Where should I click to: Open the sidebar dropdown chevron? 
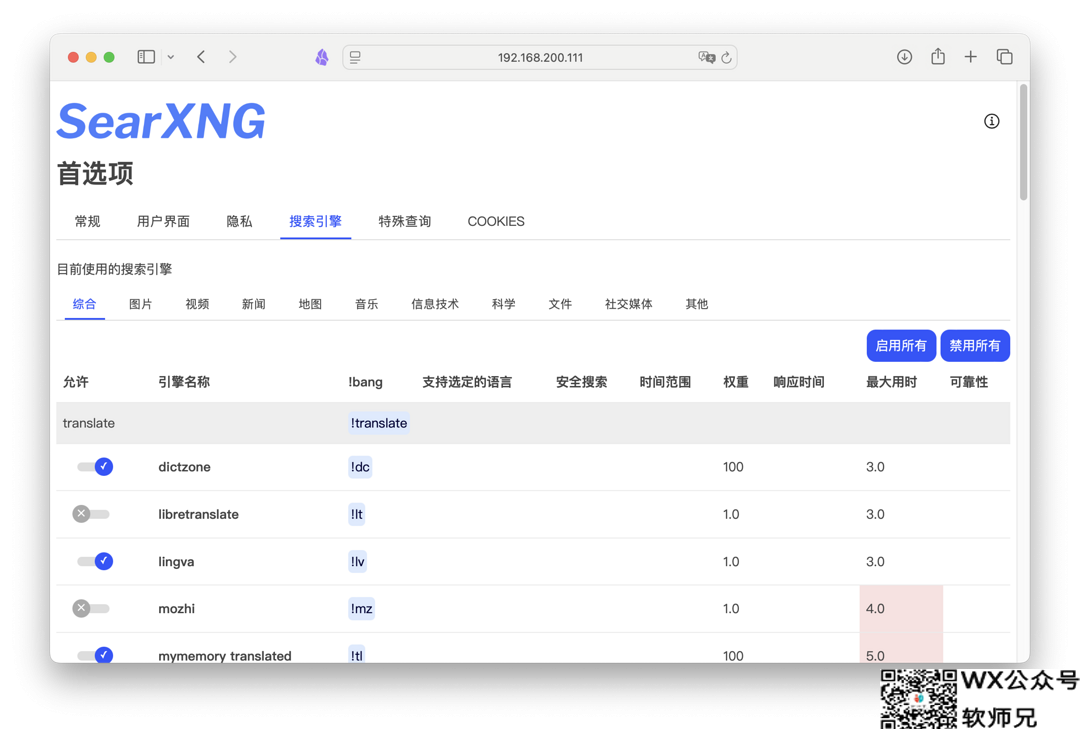click(171, 57)
